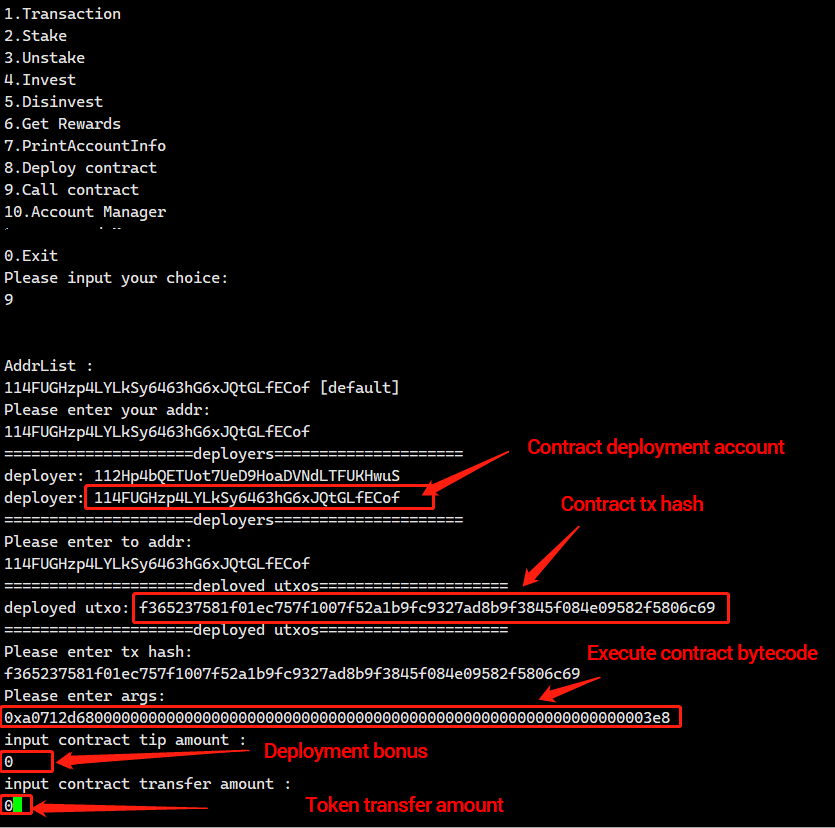
Task: Select the 9.Call contract menu entry
Action: click(x=71, y=190)
